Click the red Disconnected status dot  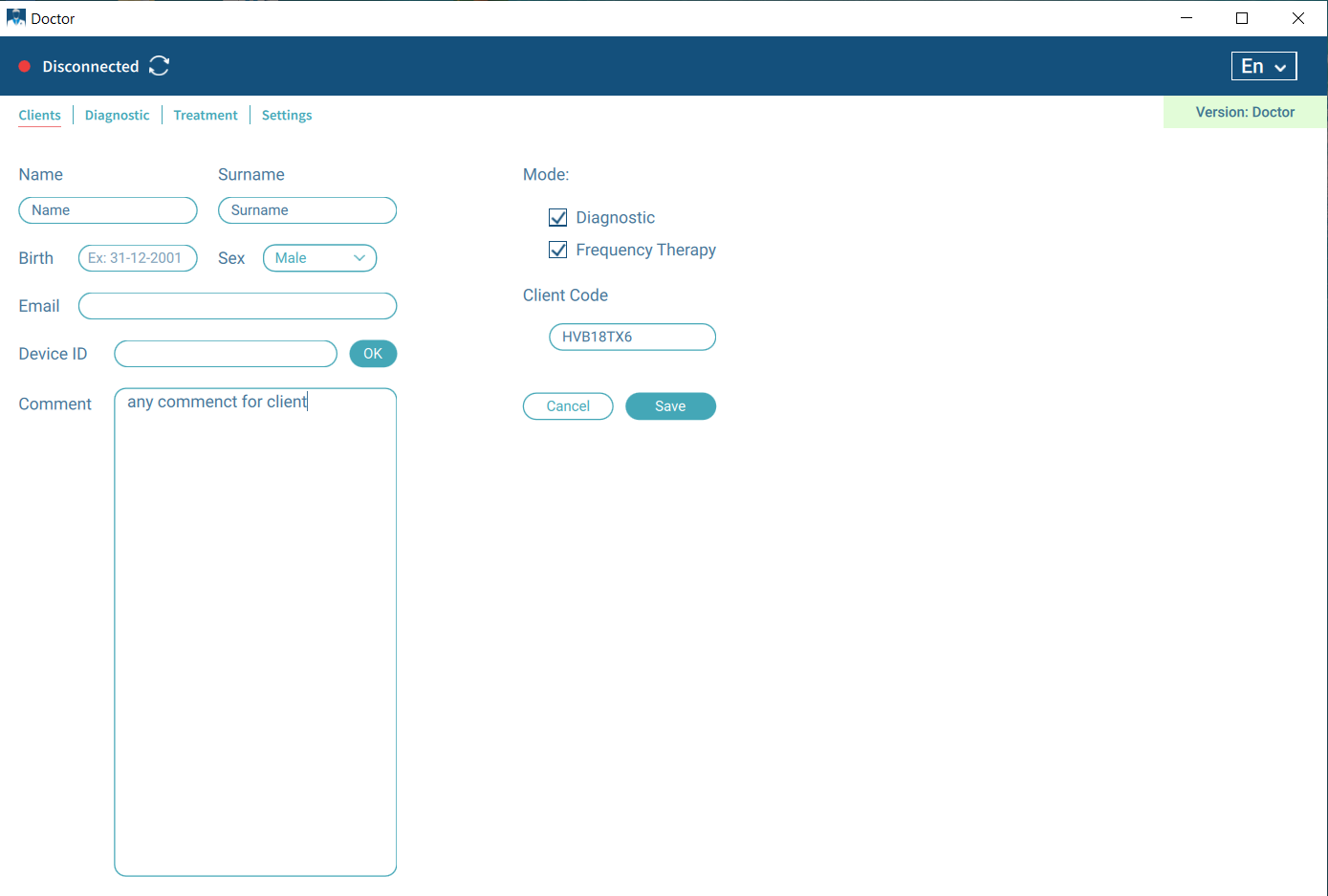pos(25,66)
